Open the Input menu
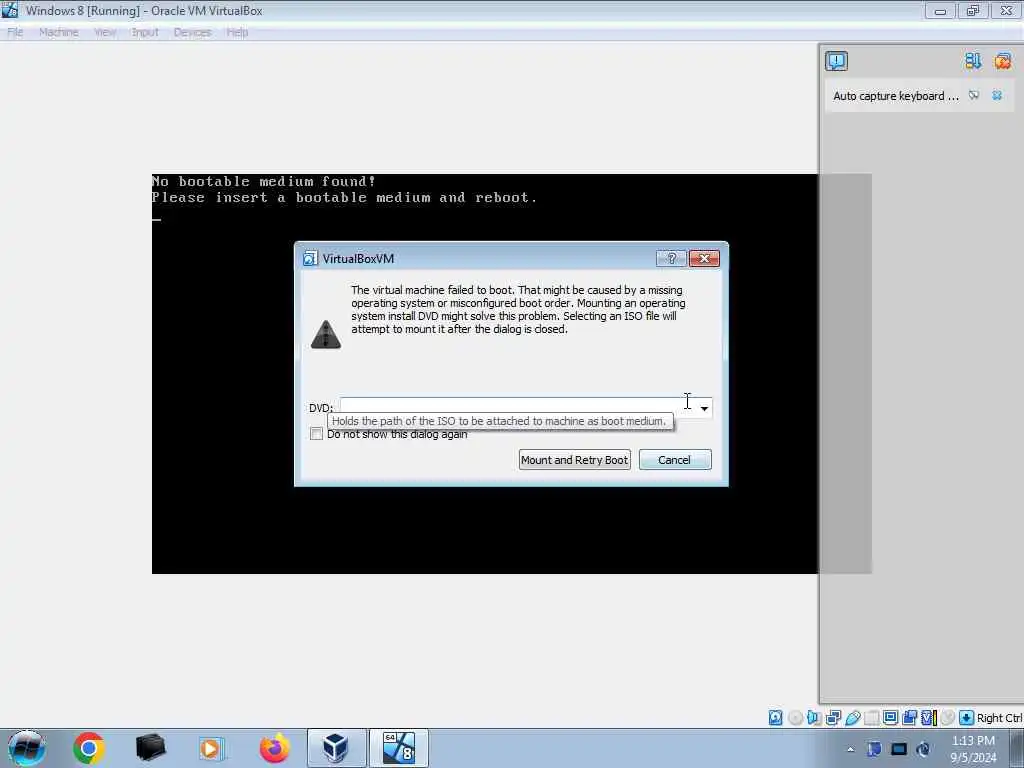The height and width of the screenshot is (768, 1024). coord(145,32)
